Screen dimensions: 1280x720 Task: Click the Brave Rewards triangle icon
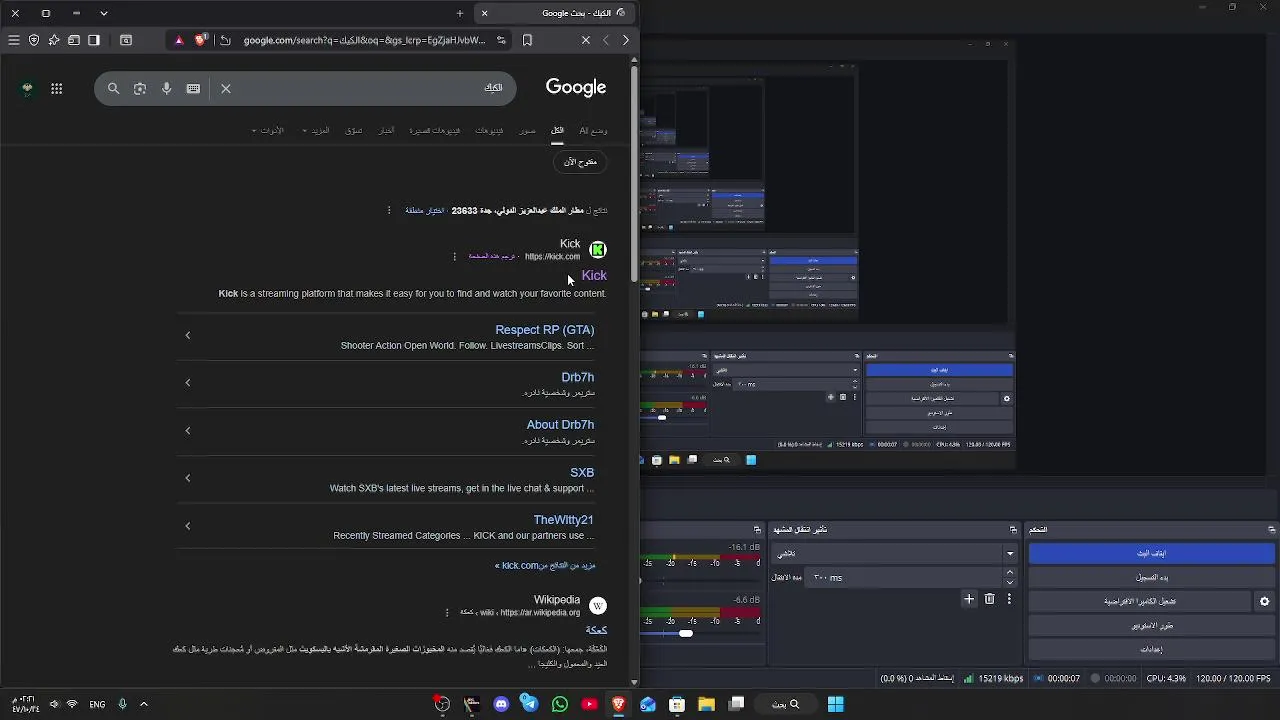[x=179, y=40]
